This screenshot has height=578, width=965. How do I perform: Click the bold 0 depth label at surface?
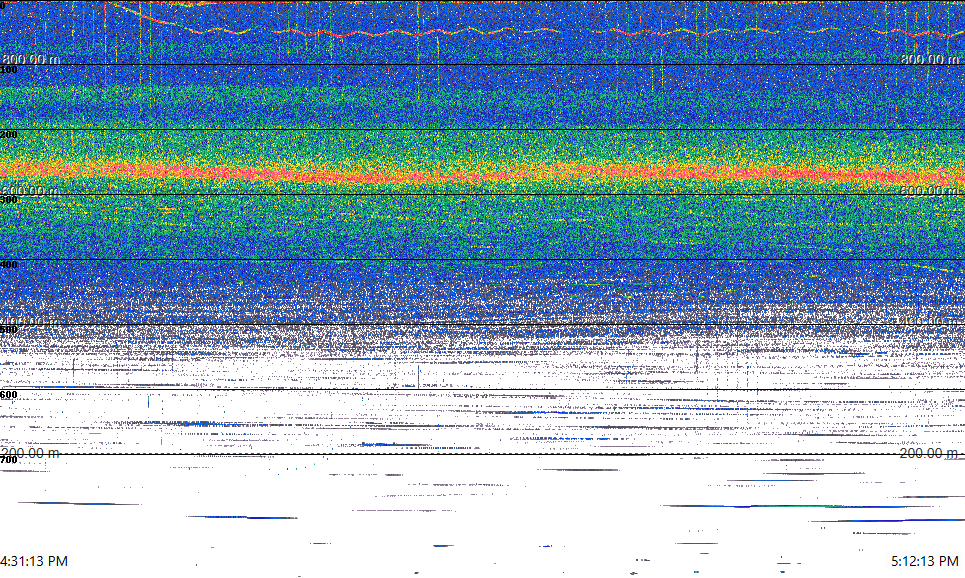pyautogui.click(x=2, y=5)
